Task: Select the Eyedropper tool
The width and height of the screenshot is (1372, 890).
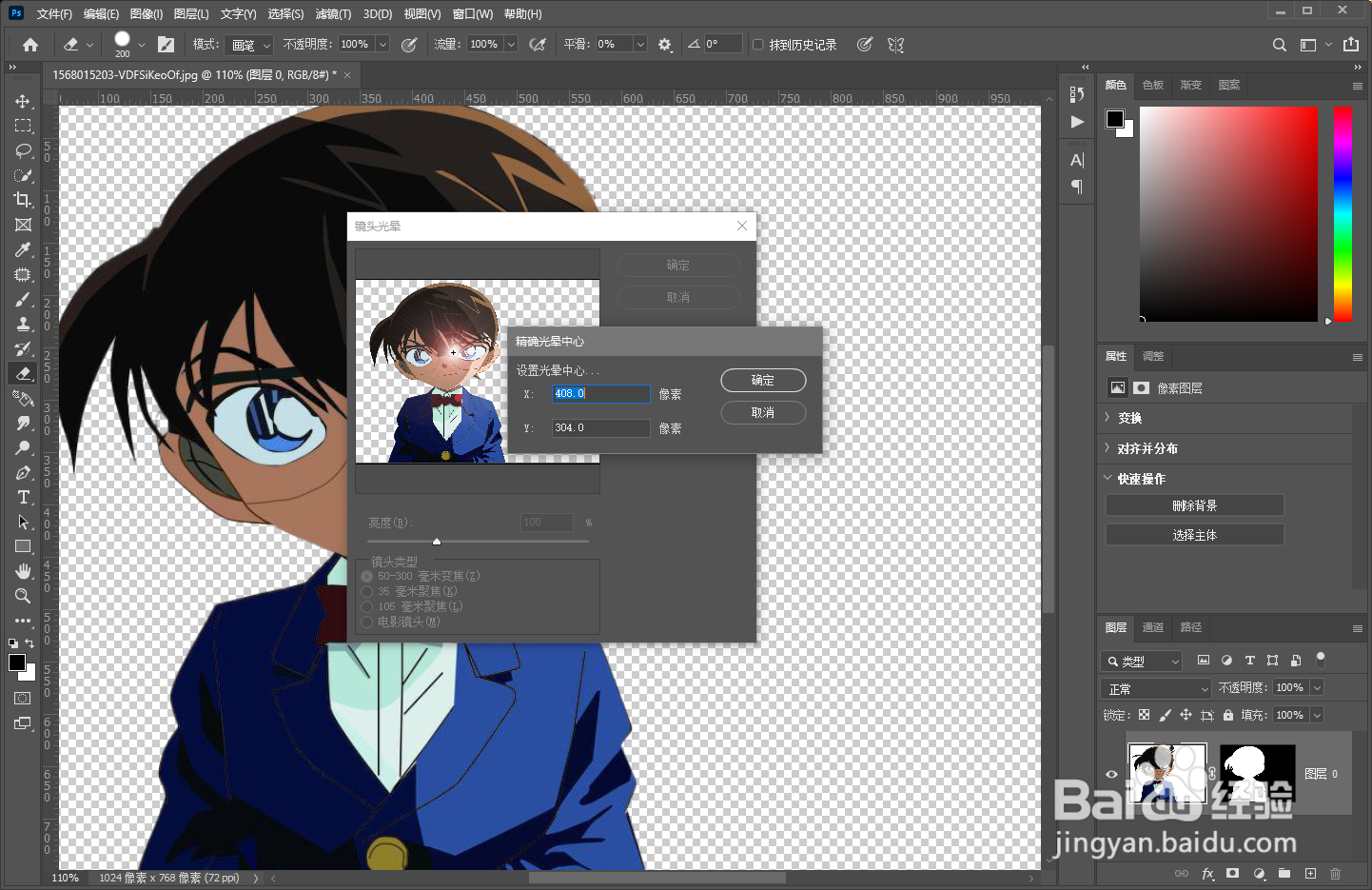Action: pyautogui.click(x=23, y=249)
